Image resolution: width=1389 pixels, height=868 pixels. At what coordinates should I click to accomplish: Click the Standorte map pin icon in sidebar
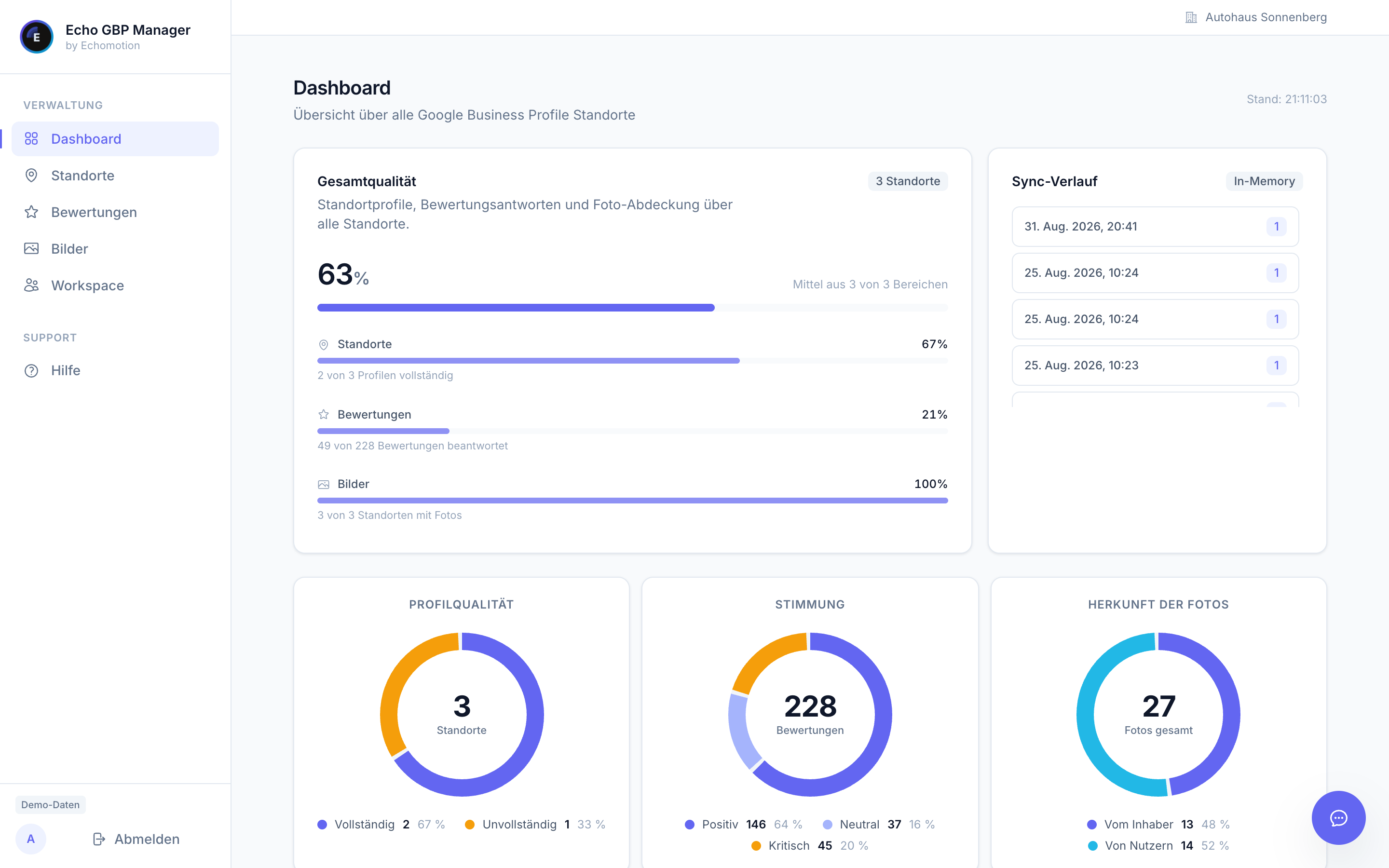(x=31, y=176)
